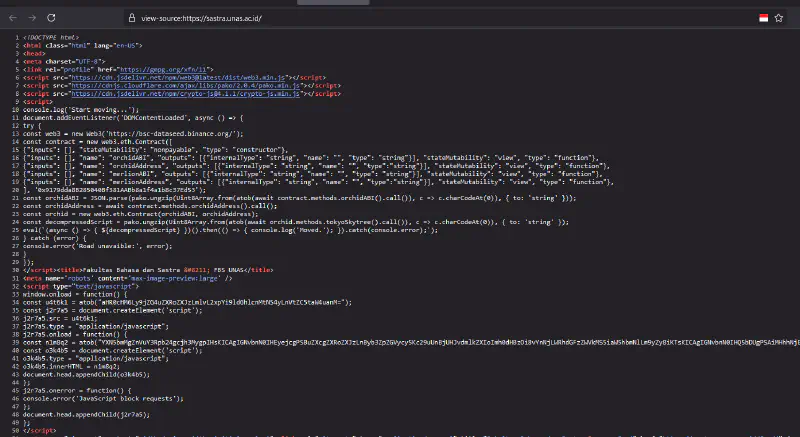Click the script type="text/javascript" line 32
Image resolution: width=800 pixels, height=437 pixels.
[81, 287]
